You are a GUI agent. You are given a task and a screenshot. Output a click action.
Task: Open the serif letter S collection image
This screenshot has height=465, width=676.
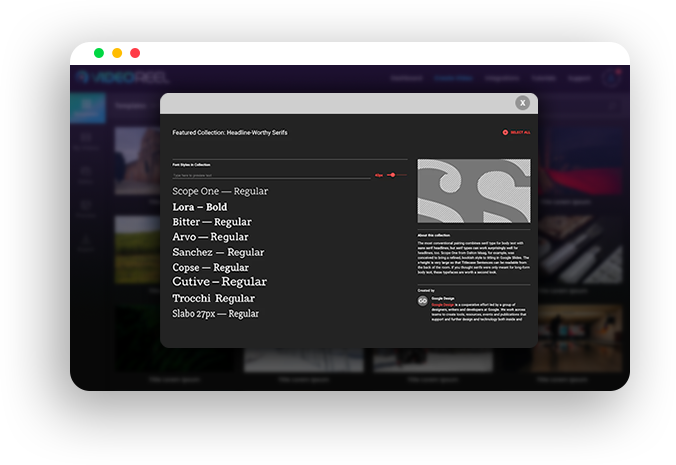474,191
